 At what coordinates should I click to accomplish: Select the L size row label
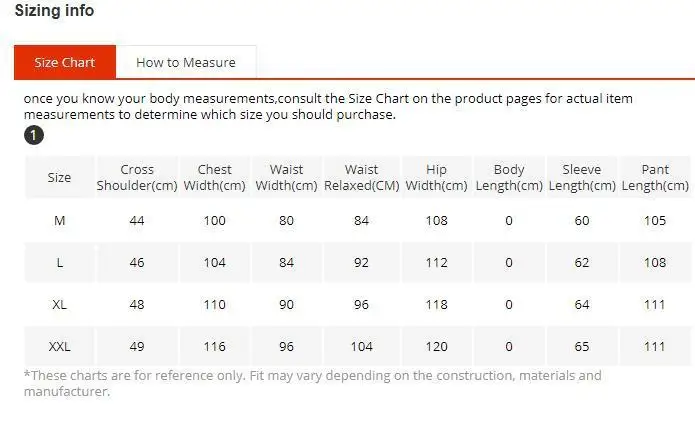click(60, 262)
